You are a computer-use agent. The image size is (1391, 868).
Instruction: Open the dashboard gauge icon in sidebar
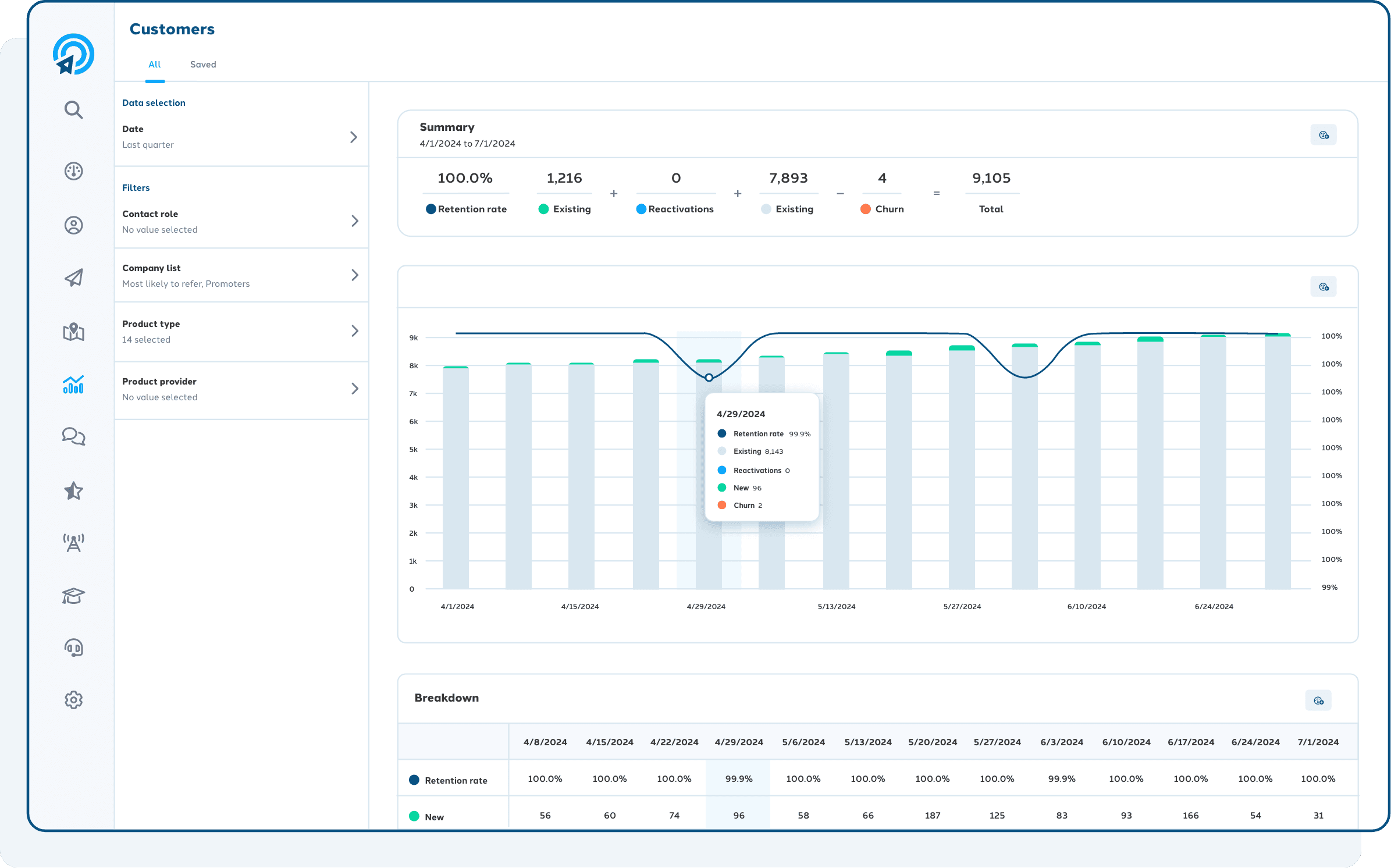click(73, 171)
